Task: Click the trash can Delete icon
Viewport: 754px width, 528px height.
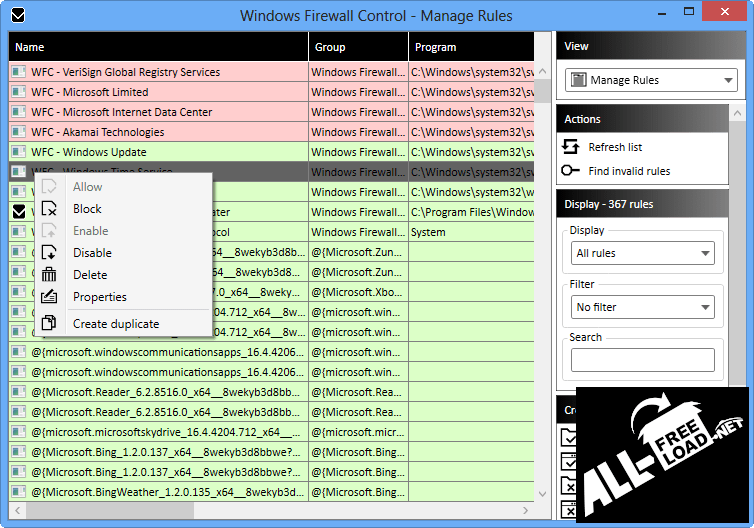Action: [49, 275]
